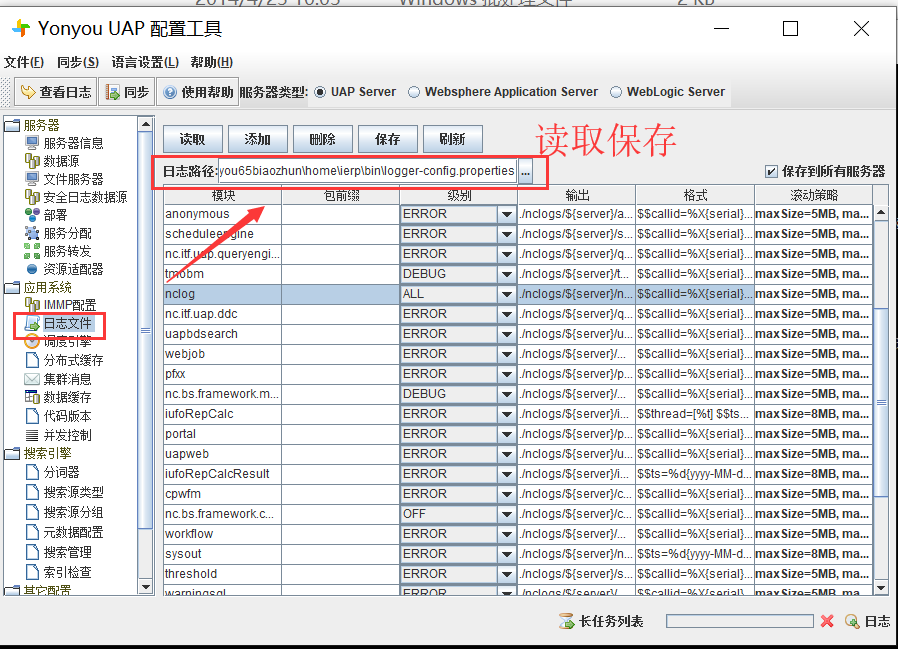Open level dropdown for tmobm row
The image size is (898, 649).
(x=506, y=274)
